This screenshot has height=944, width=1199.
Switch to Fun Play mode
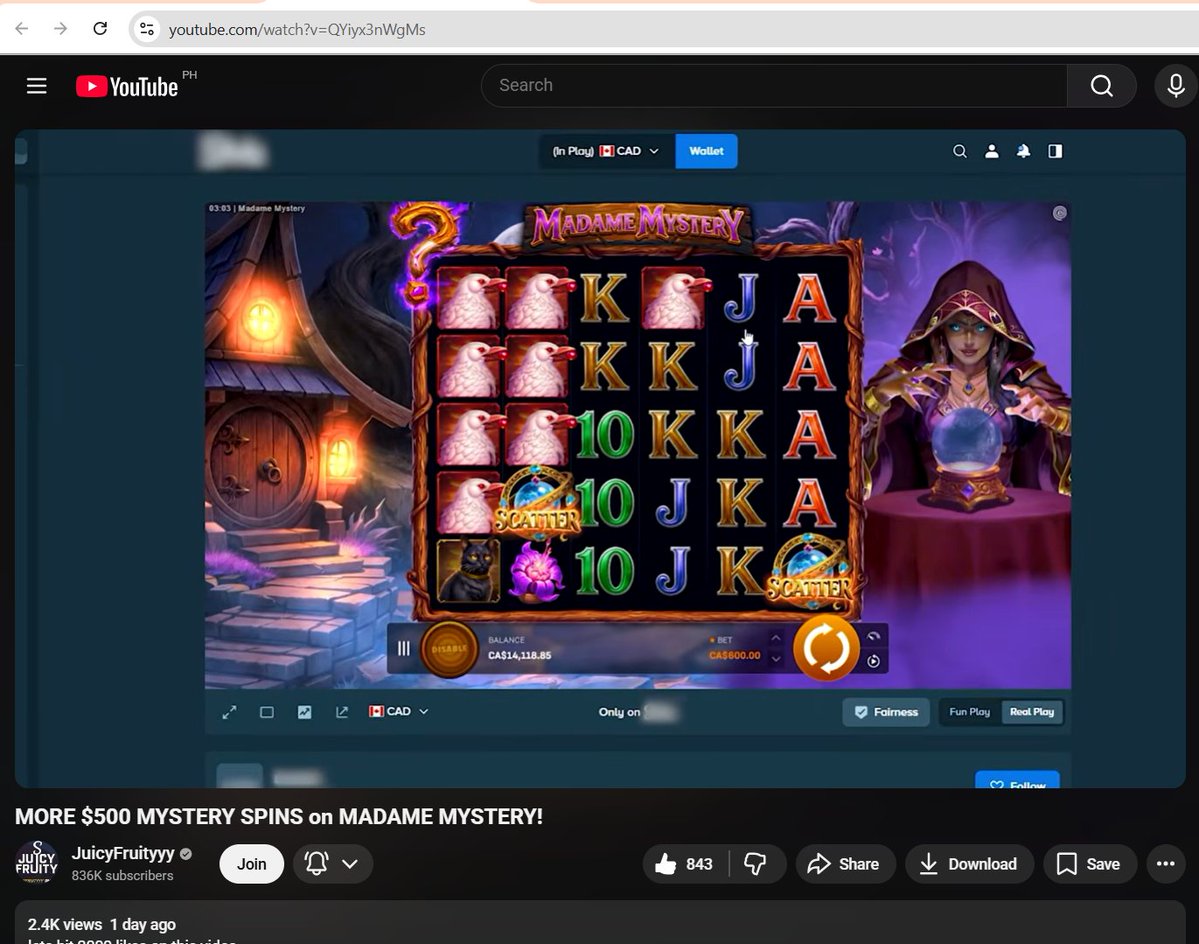pos(970,712)
